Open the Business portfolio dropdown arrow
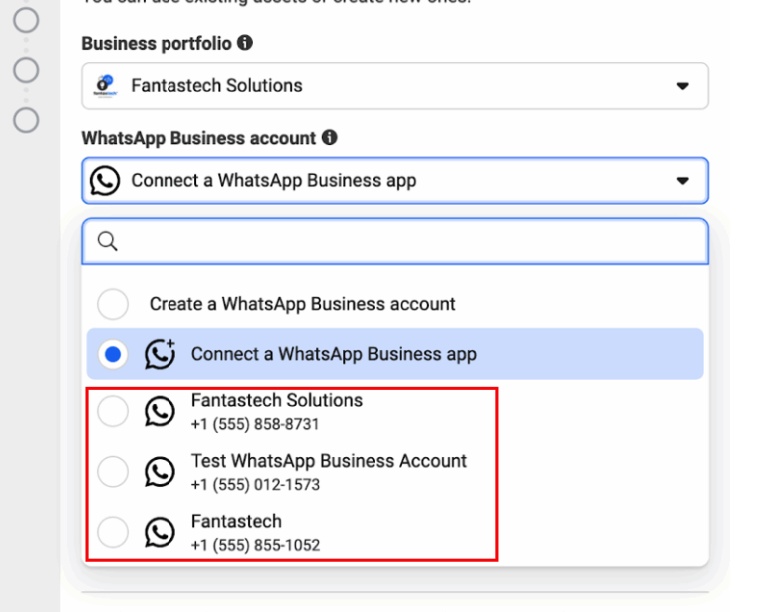This screenshot has width=762, height=612. (683, 86)
